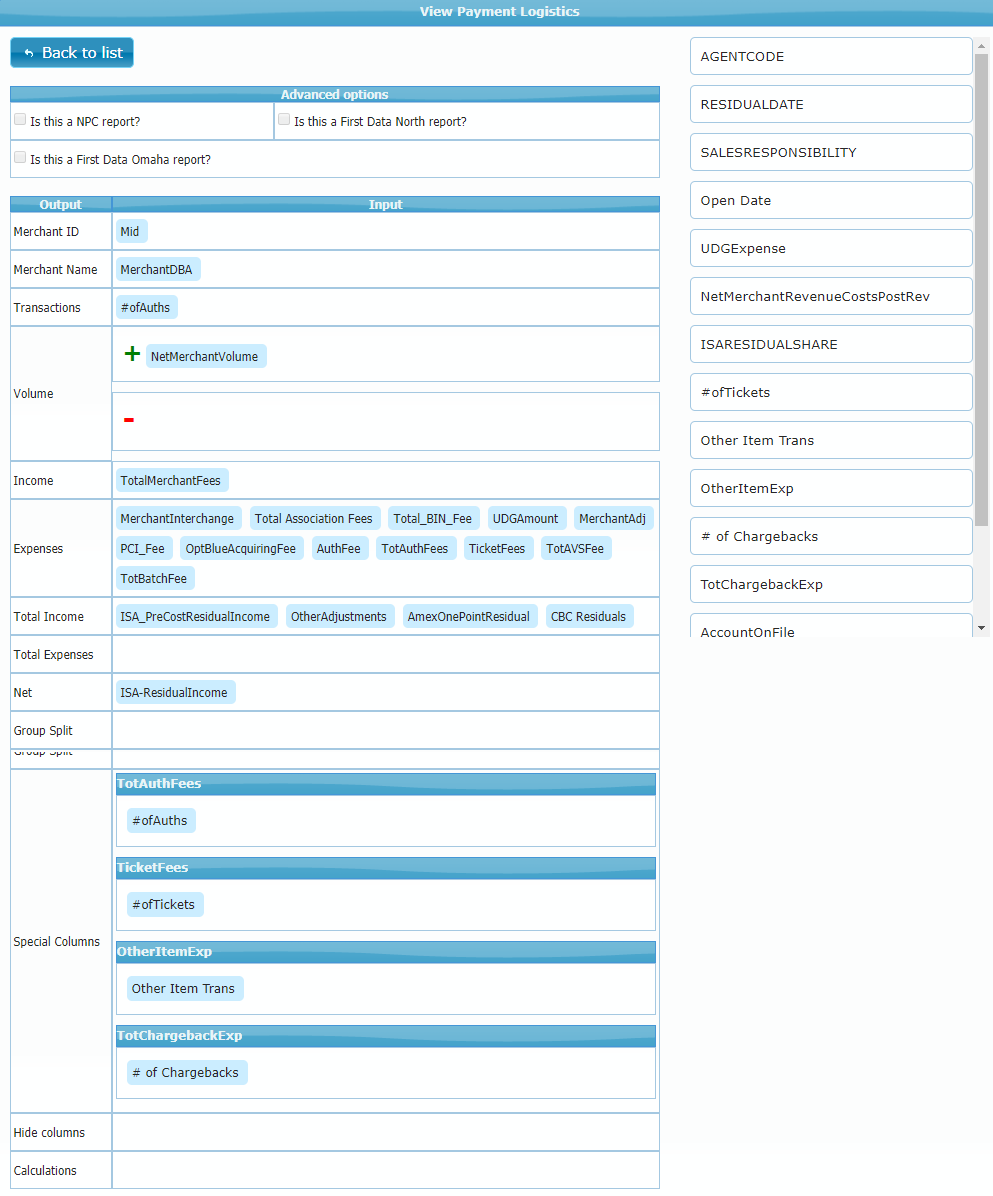Click the TicketFees special column header
The height and width of the screenshot is (1196, 993).
coord(385,868)
